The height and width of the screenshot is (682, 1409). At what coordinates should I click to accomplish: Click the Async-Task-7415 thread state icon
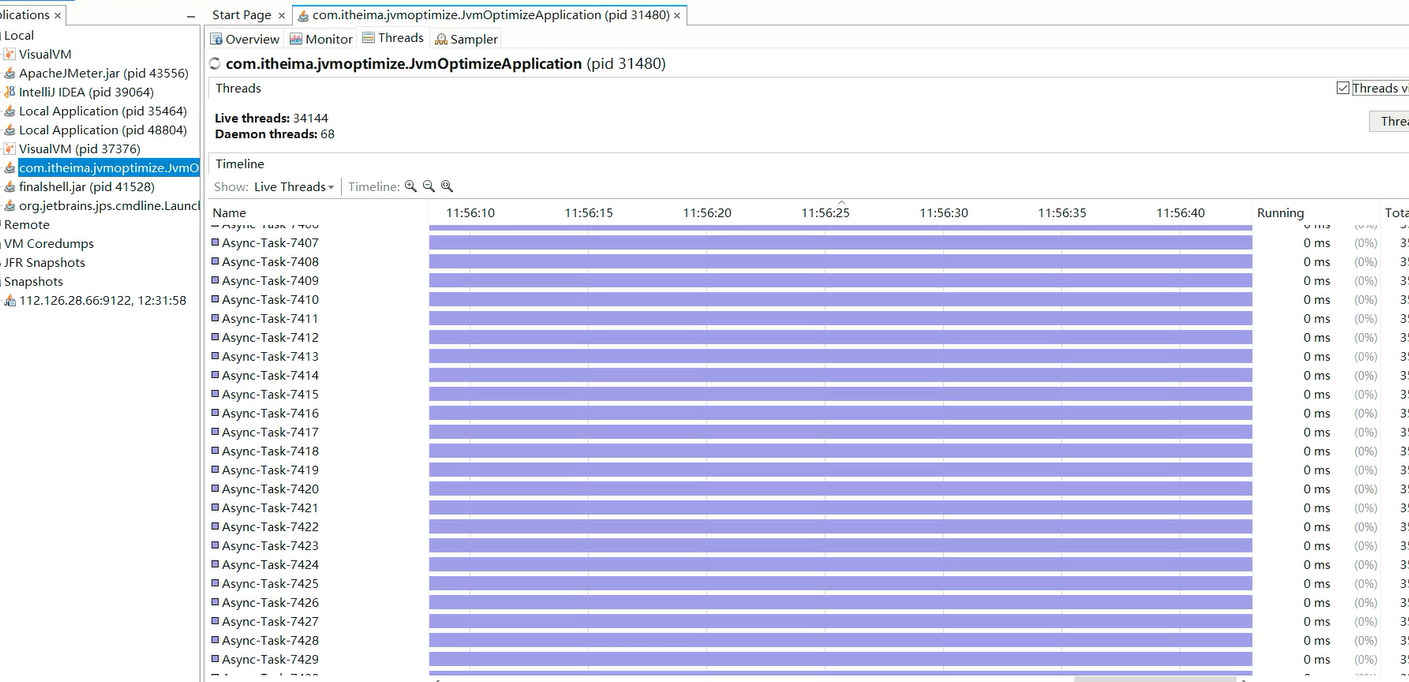point(215,394)
